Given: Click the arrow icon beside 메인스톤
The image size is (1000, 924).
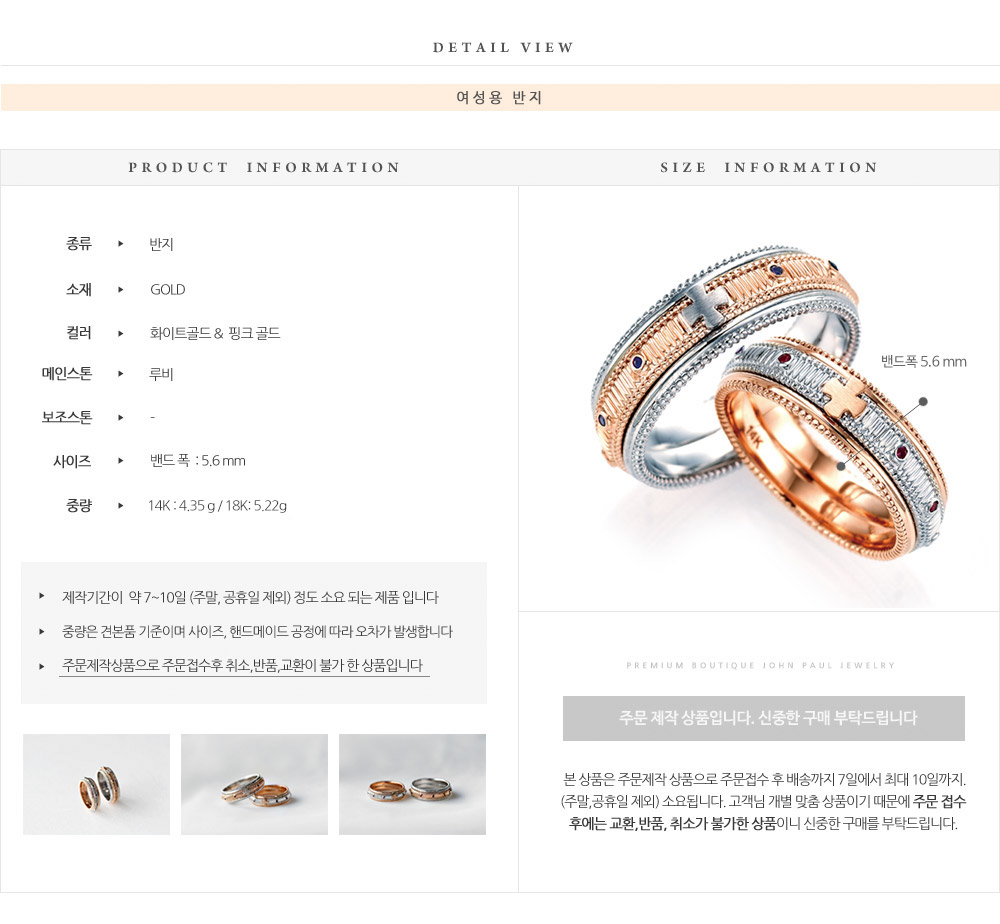Looking at the screenshot, I should tap(121, 374).
